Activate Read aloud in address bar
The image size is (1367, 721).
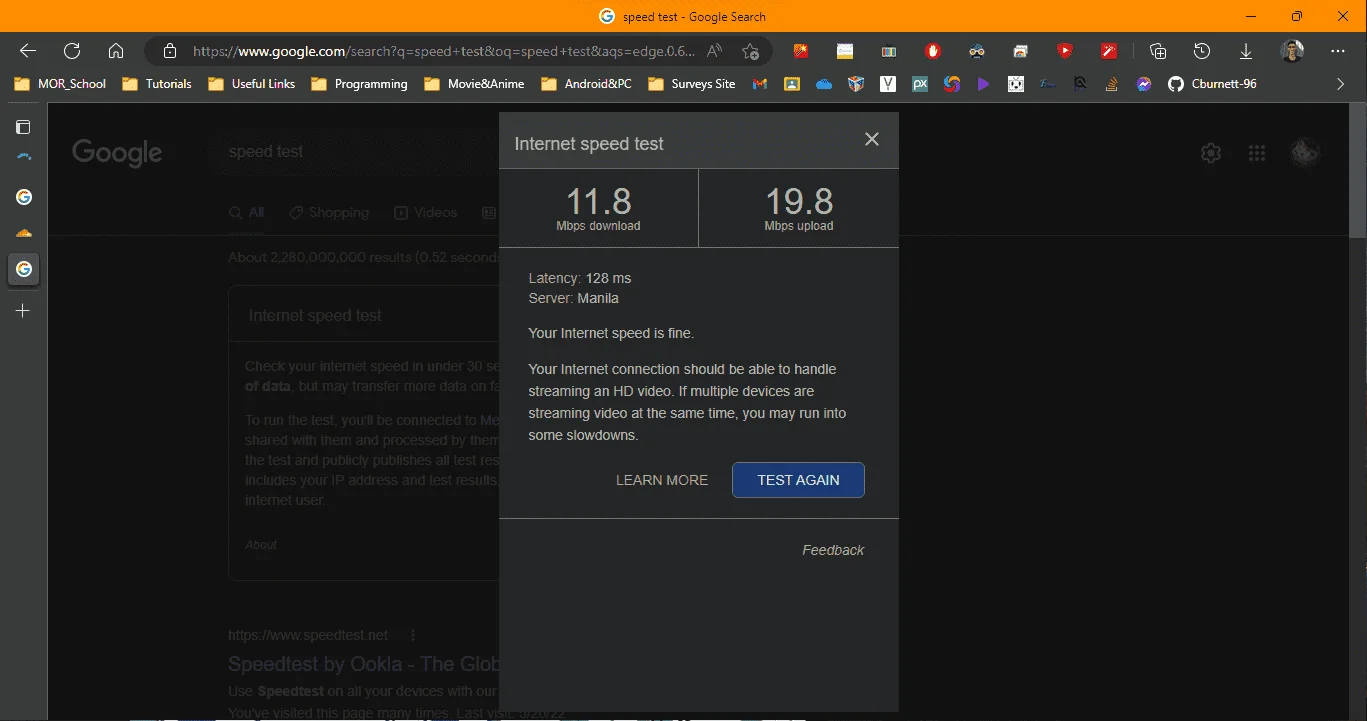pos(714,51)
